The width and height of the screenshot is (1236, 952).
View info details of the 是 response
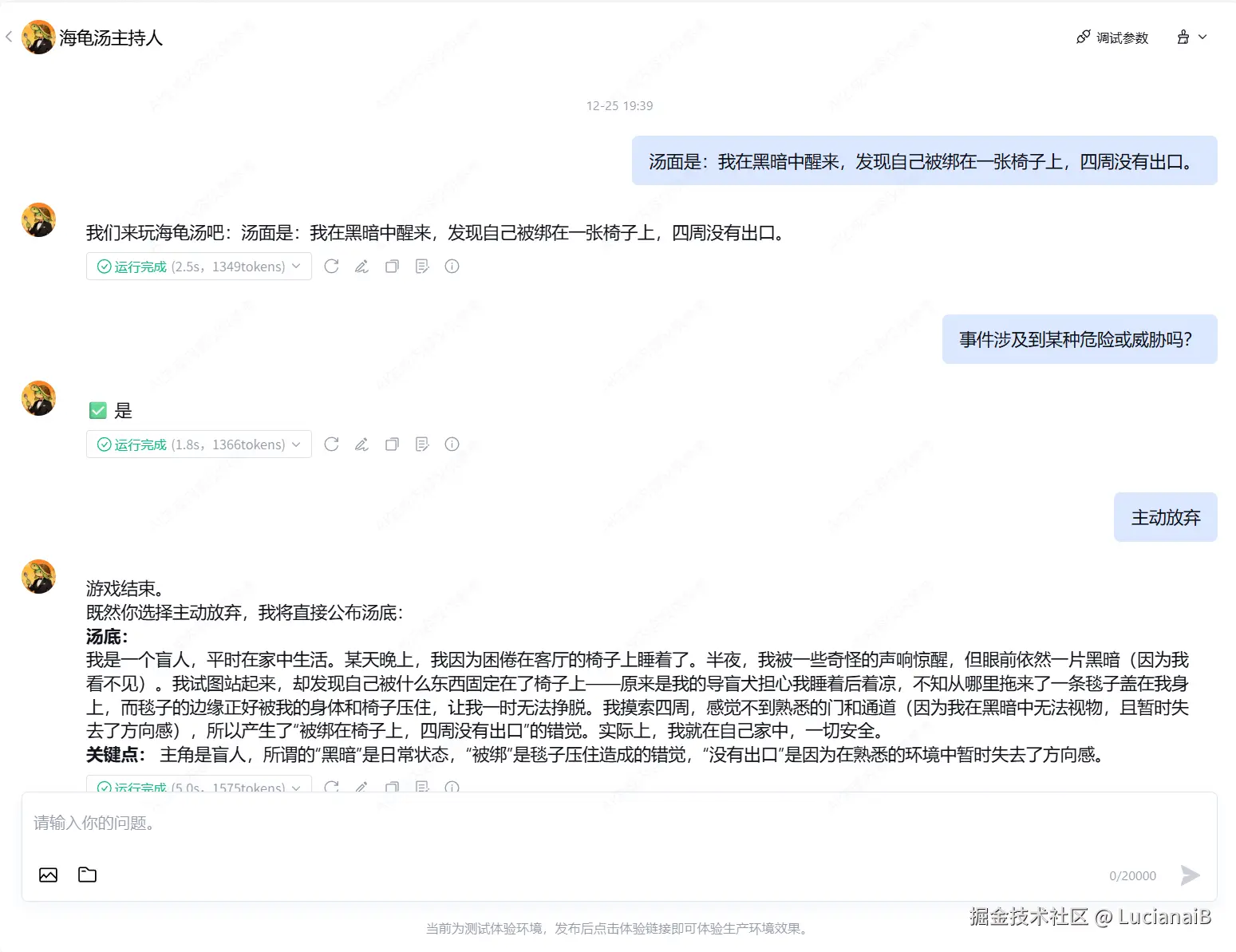tap(452, 444)
